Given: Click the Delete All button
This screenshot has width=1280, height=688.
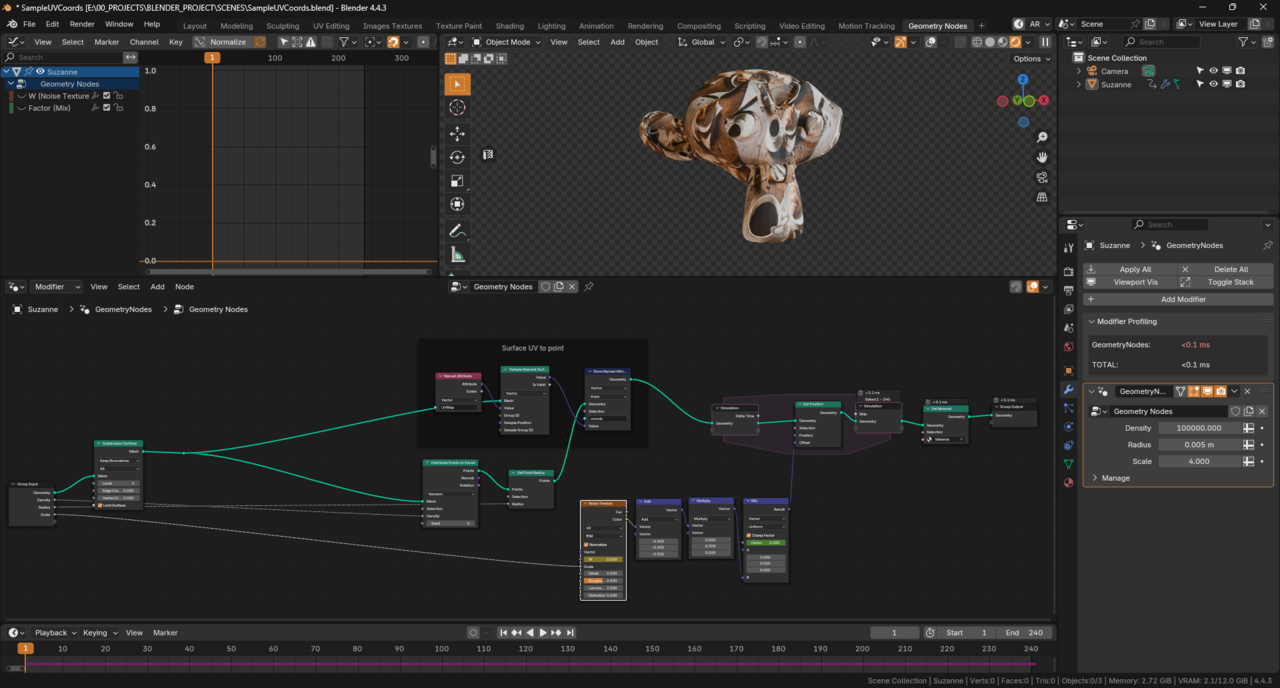Looking at the screenshot, I should point(1225,269).
